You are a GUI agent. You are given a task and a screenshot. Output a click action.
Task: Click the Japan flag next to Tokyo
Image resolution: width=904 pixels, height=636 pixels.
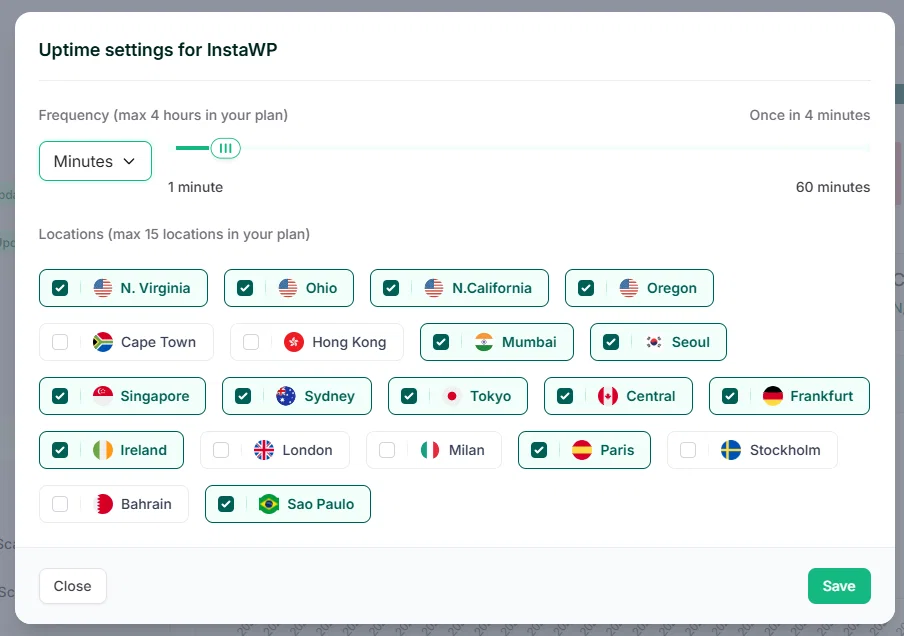pyautogui.click(x=452, y=396)
